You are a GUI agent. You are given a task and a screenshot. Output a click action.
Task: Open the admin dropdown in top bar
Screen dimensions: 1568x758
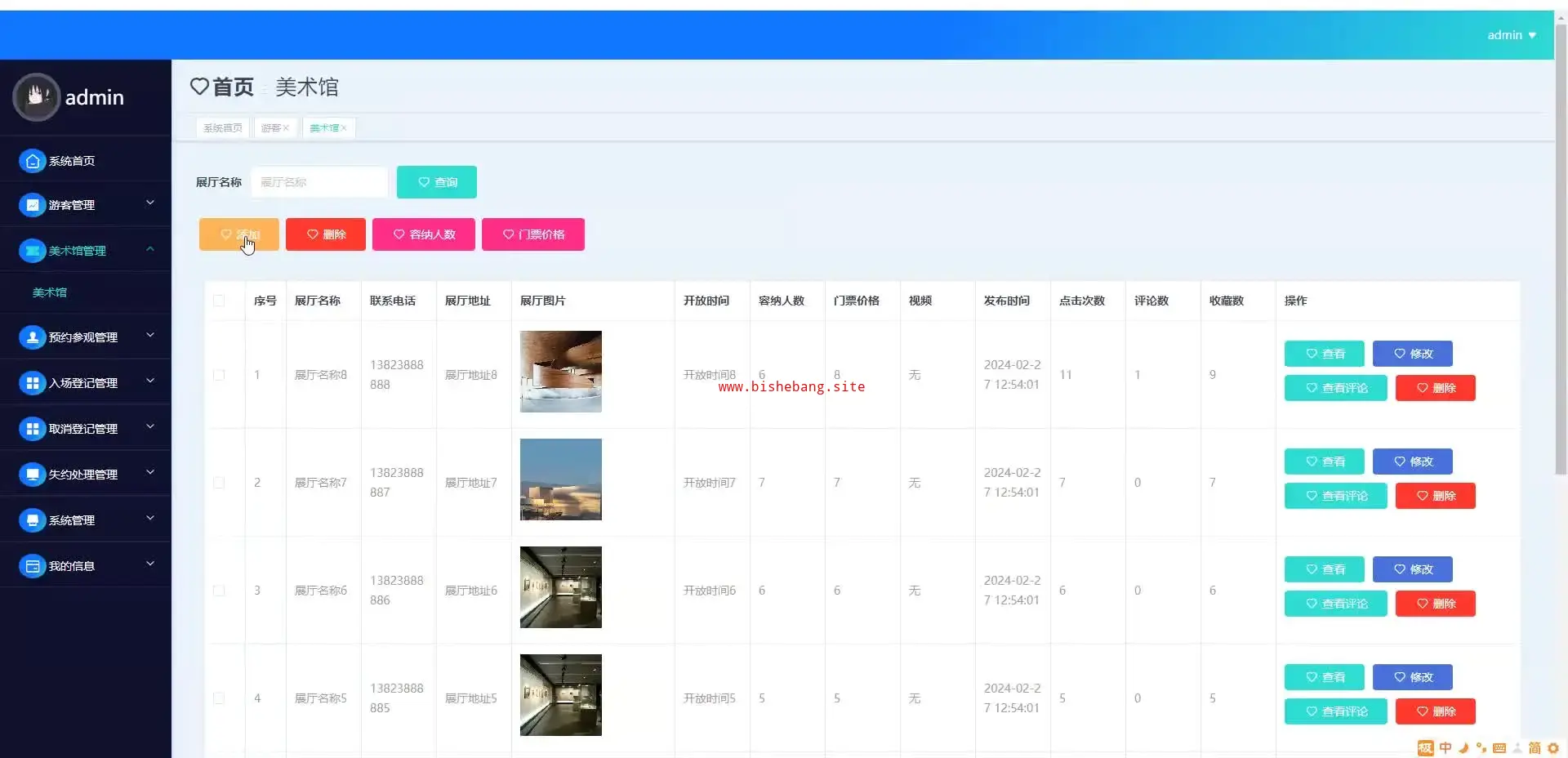1511,35
